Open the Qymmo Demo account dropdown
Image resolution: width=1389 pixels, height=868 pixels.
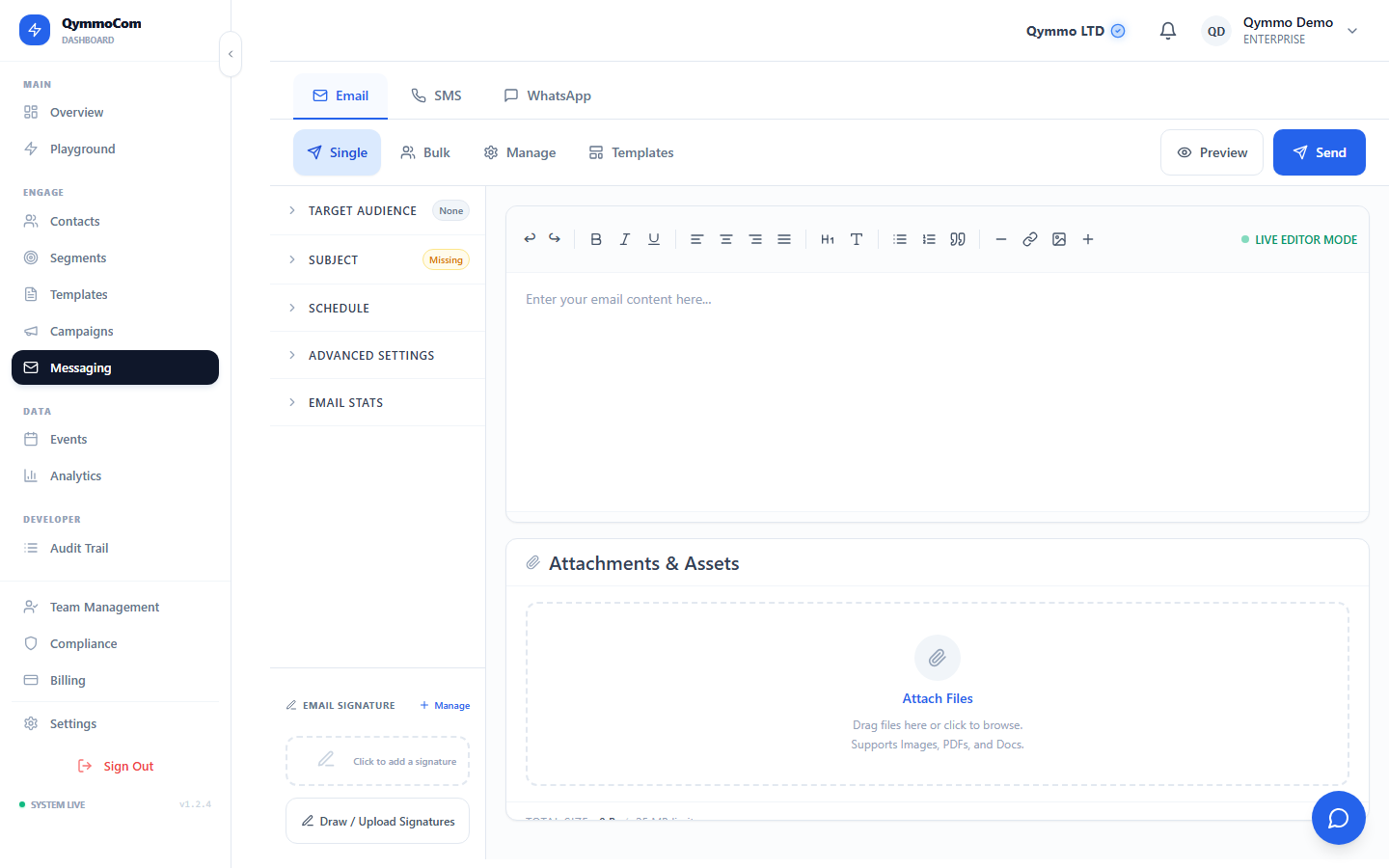tap(1351, 31)
